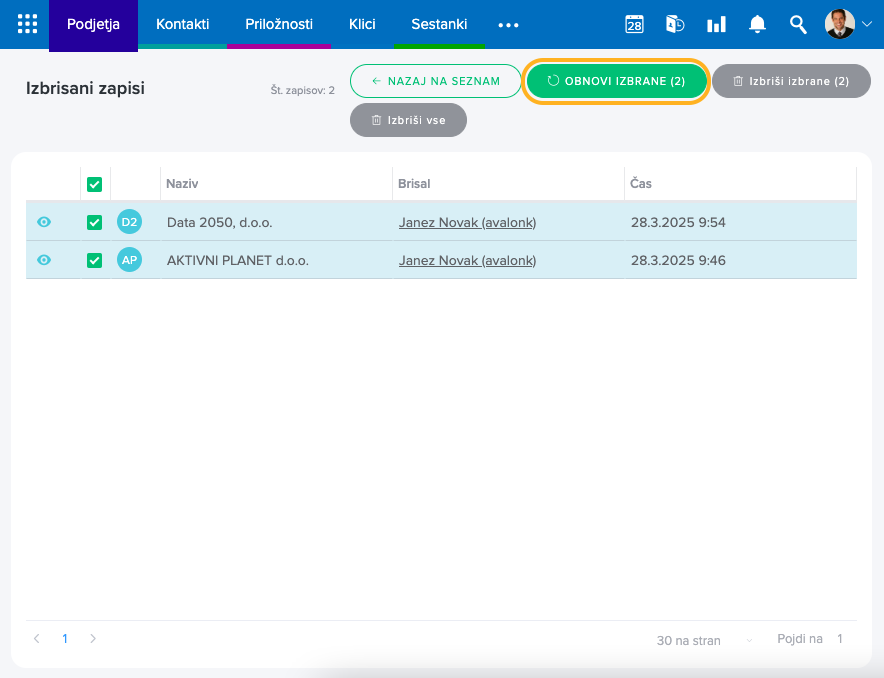884x678 pixels.
Task: Click the search magnifier icon
Action: (798, 25)
